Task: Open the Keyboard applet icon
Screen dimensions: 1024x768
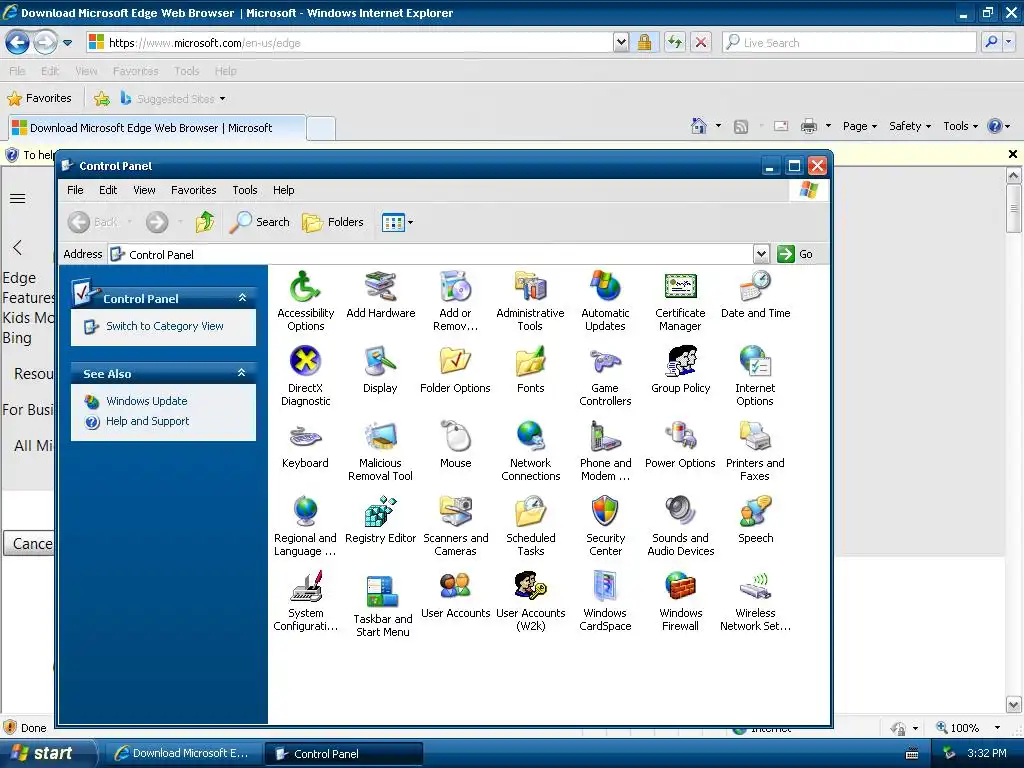Action: pyautogui.click(x=305, y=437)
